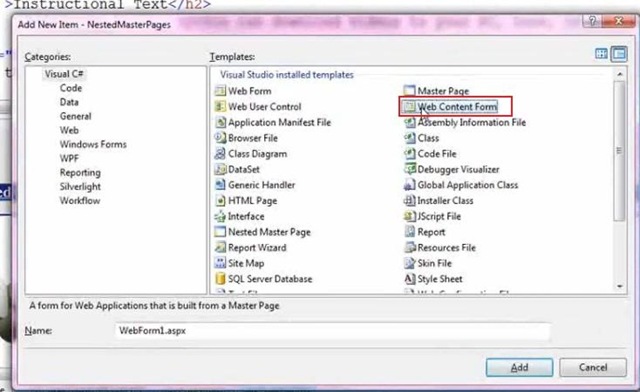Image resolution: width=640 pixels, height=392 pixels.
Task: Select the Class template icon
Action: (409, 138)
